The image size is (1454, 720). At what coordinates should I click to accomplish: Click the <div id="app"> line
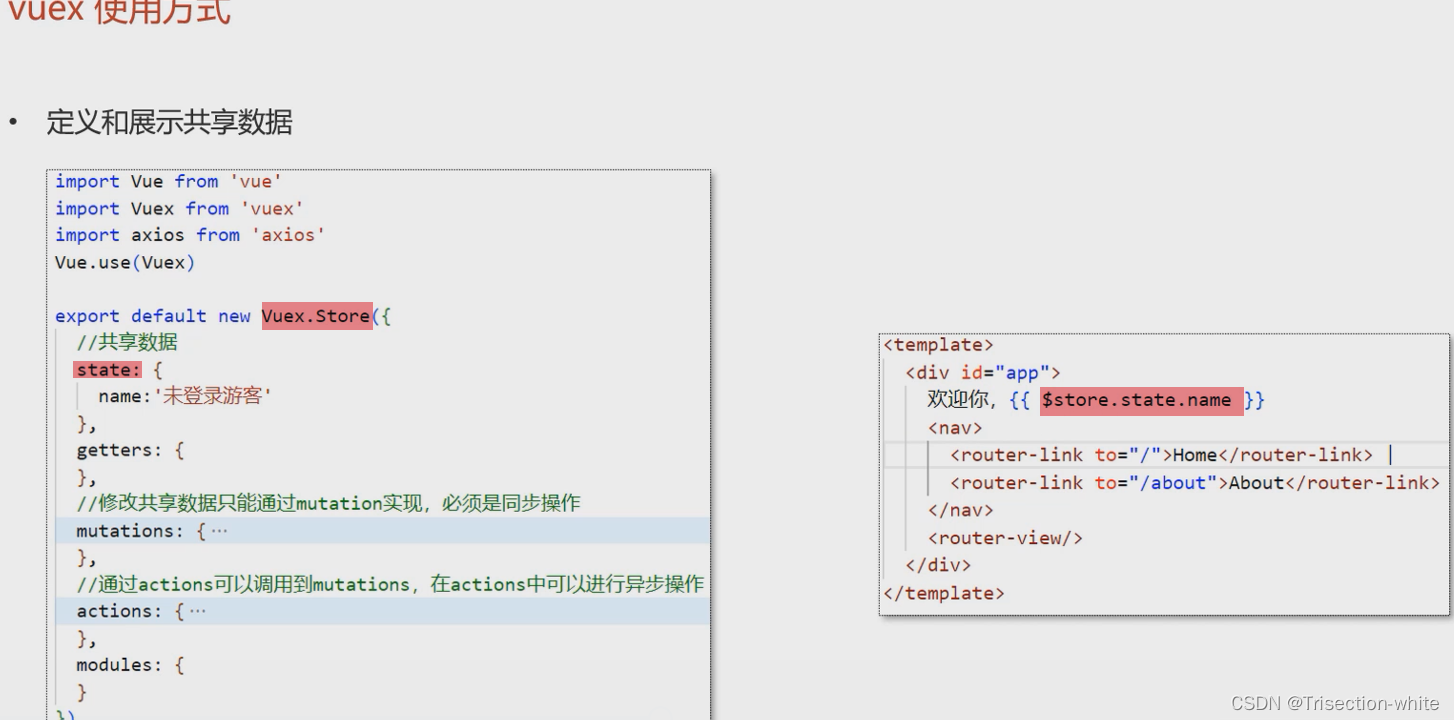pyautogui.click(x=983, y=373)
